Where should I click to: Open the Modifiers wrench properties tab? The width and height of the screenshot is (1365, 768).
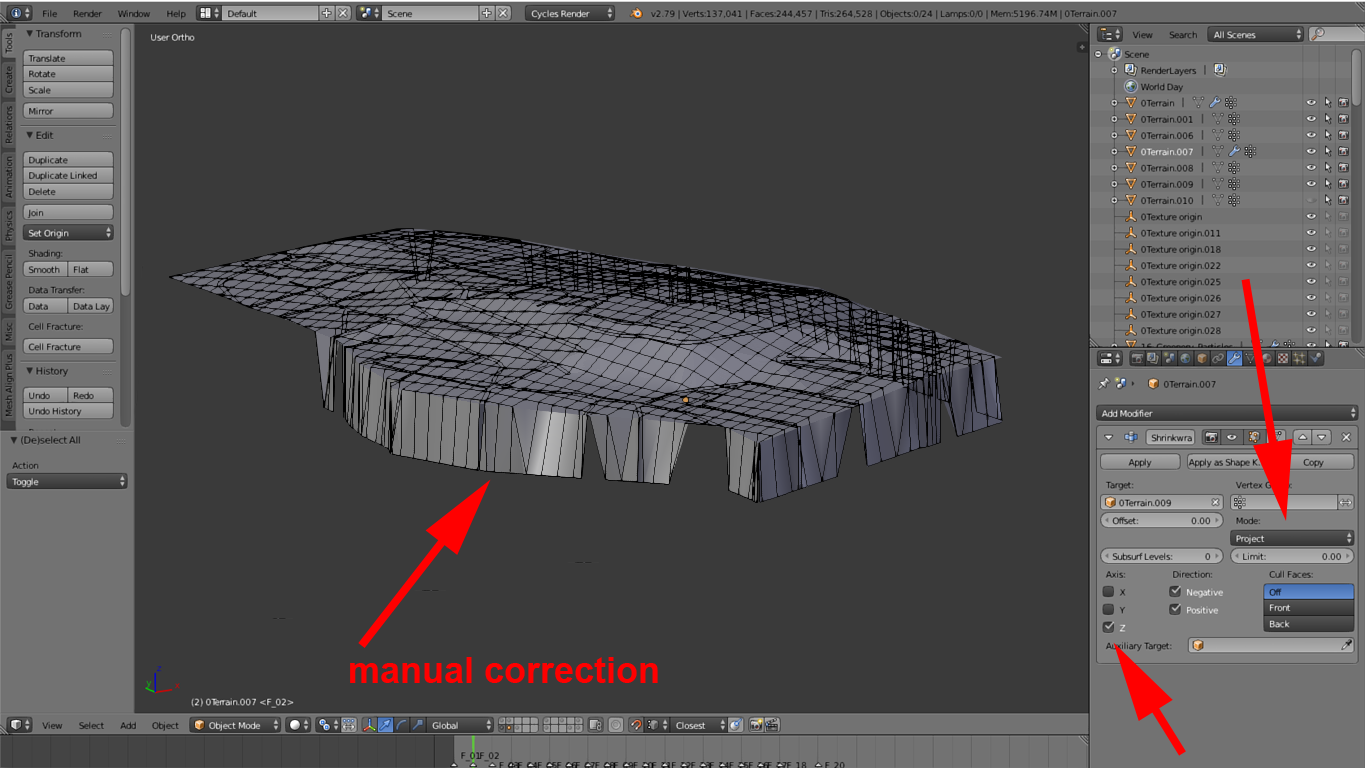1234,358
